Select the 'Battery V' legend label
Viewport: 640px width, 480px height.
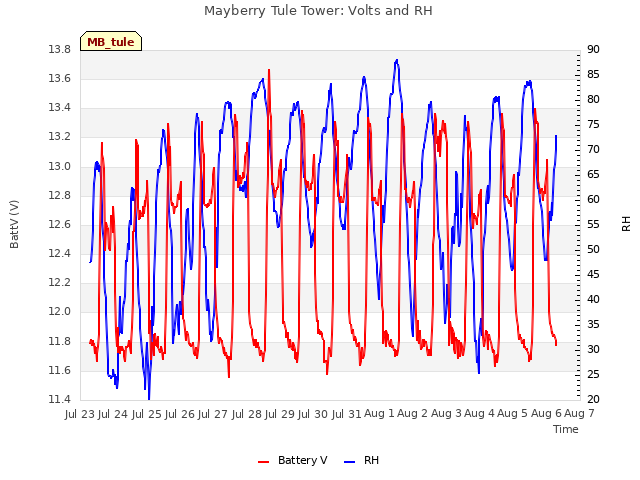coord(302,460)
